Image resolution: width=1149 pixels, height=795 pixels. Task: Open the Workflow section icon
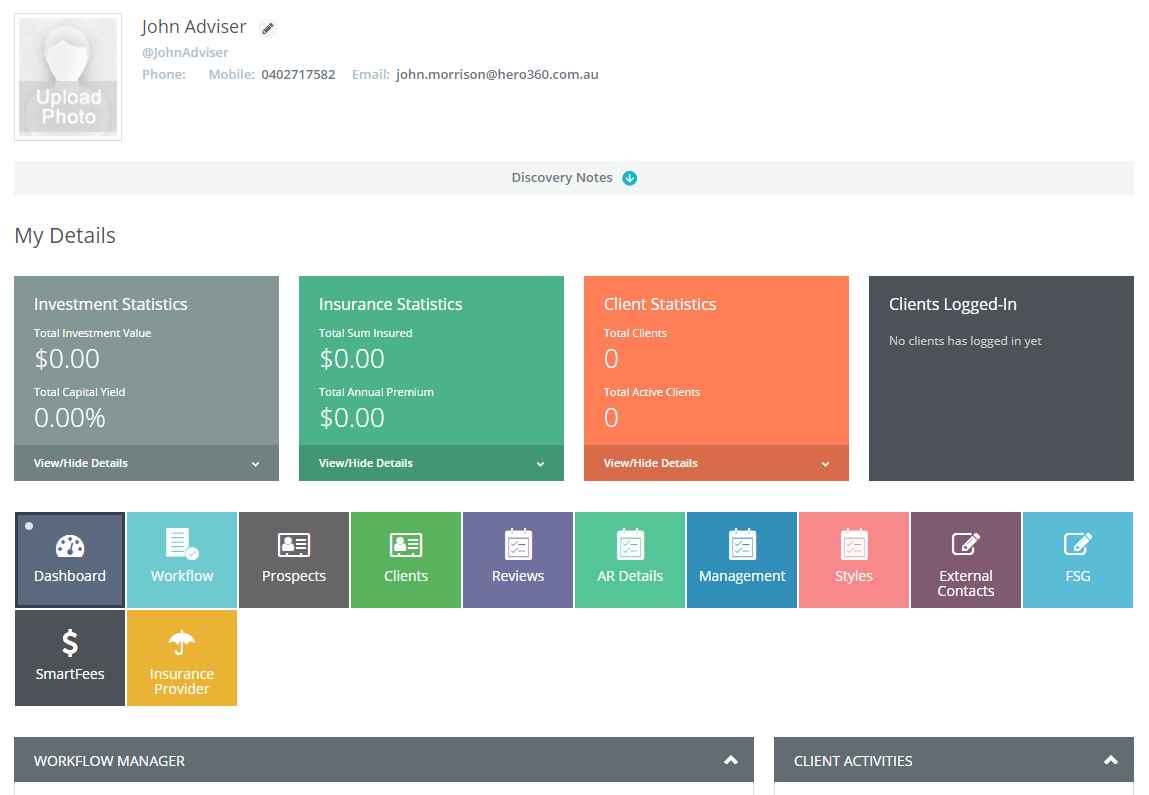[x=181, y=558]
